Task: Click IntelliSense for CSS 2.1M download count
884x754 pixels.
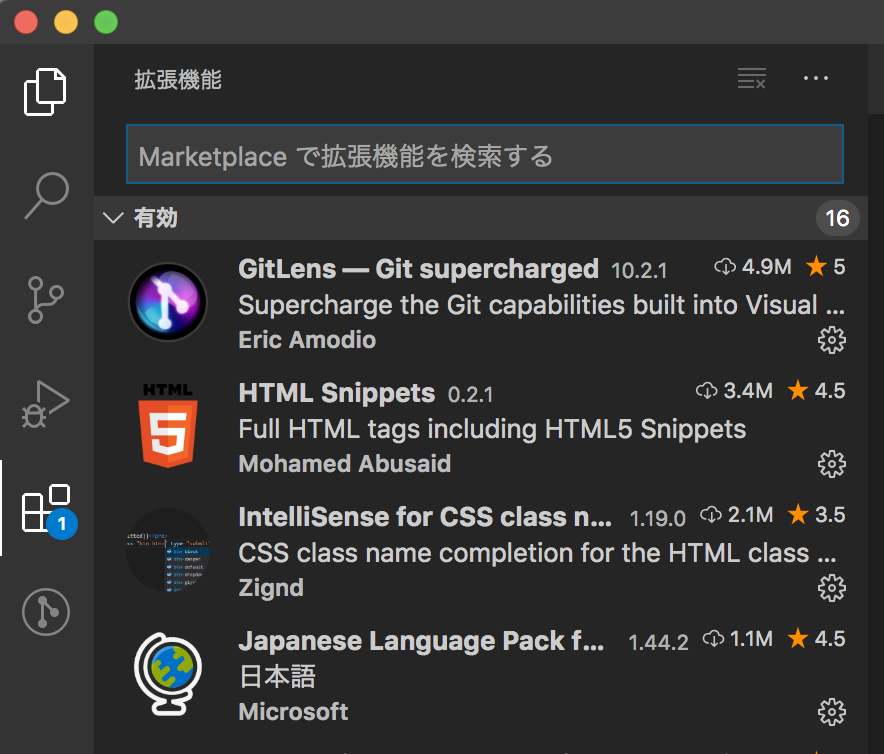Action: [736, 514]
